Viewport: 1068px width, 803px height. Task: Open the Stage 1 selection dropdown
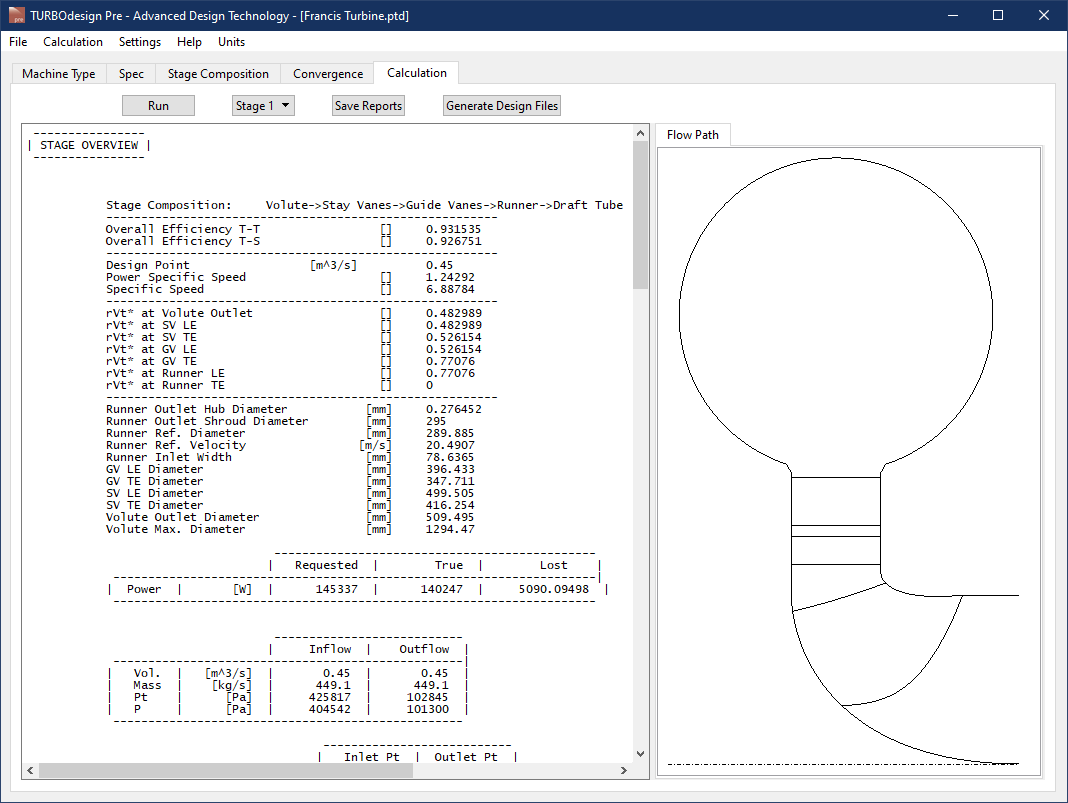click(263, 105)
